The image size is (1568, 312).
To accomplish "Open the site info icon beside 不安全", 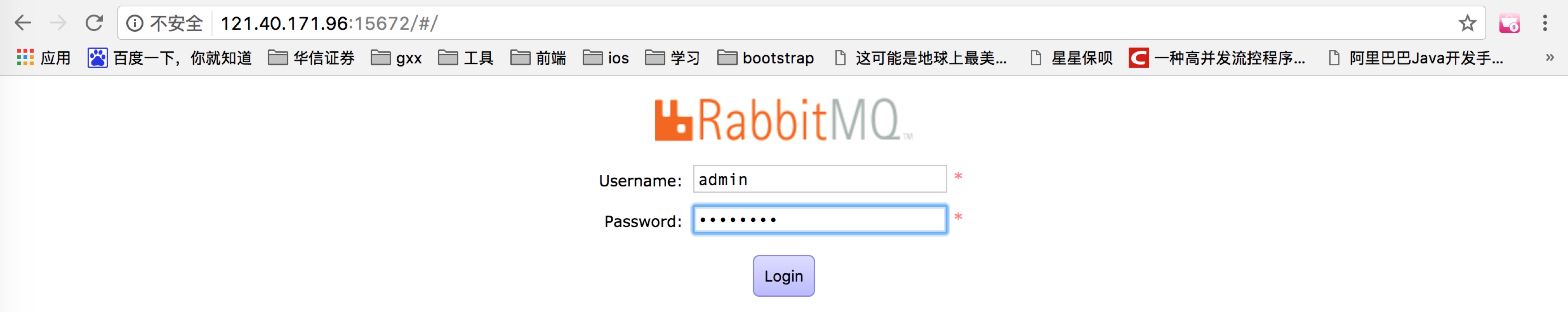I will click(135, 23).
